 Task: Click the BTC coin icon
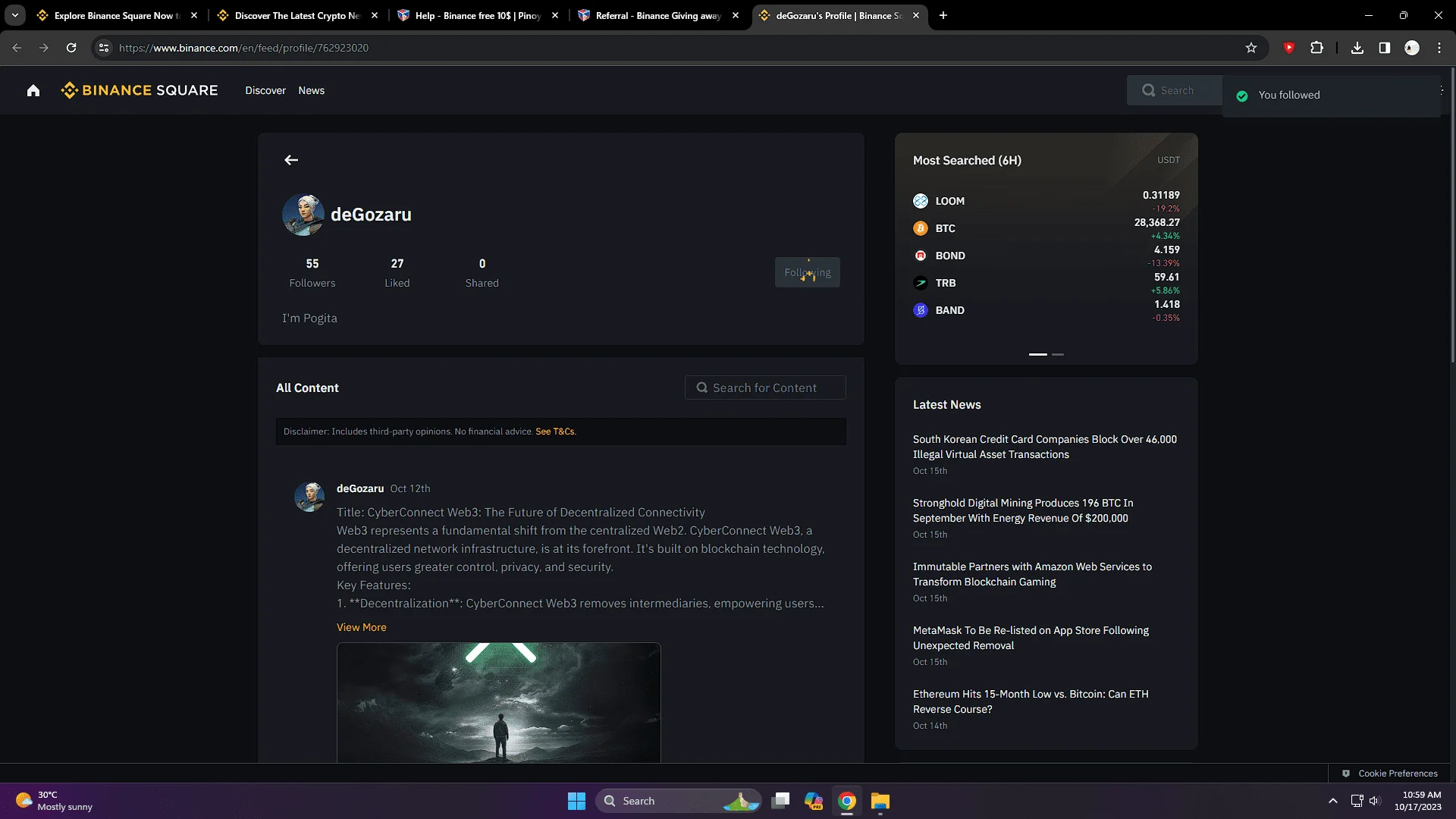click(921, 228)
